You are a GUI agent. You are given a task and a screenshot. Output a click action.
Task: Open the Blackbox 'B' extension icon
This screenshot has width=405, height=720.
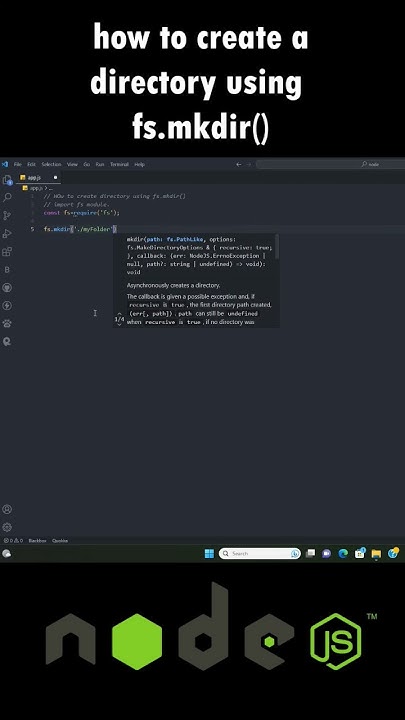[x=7, y=270]
